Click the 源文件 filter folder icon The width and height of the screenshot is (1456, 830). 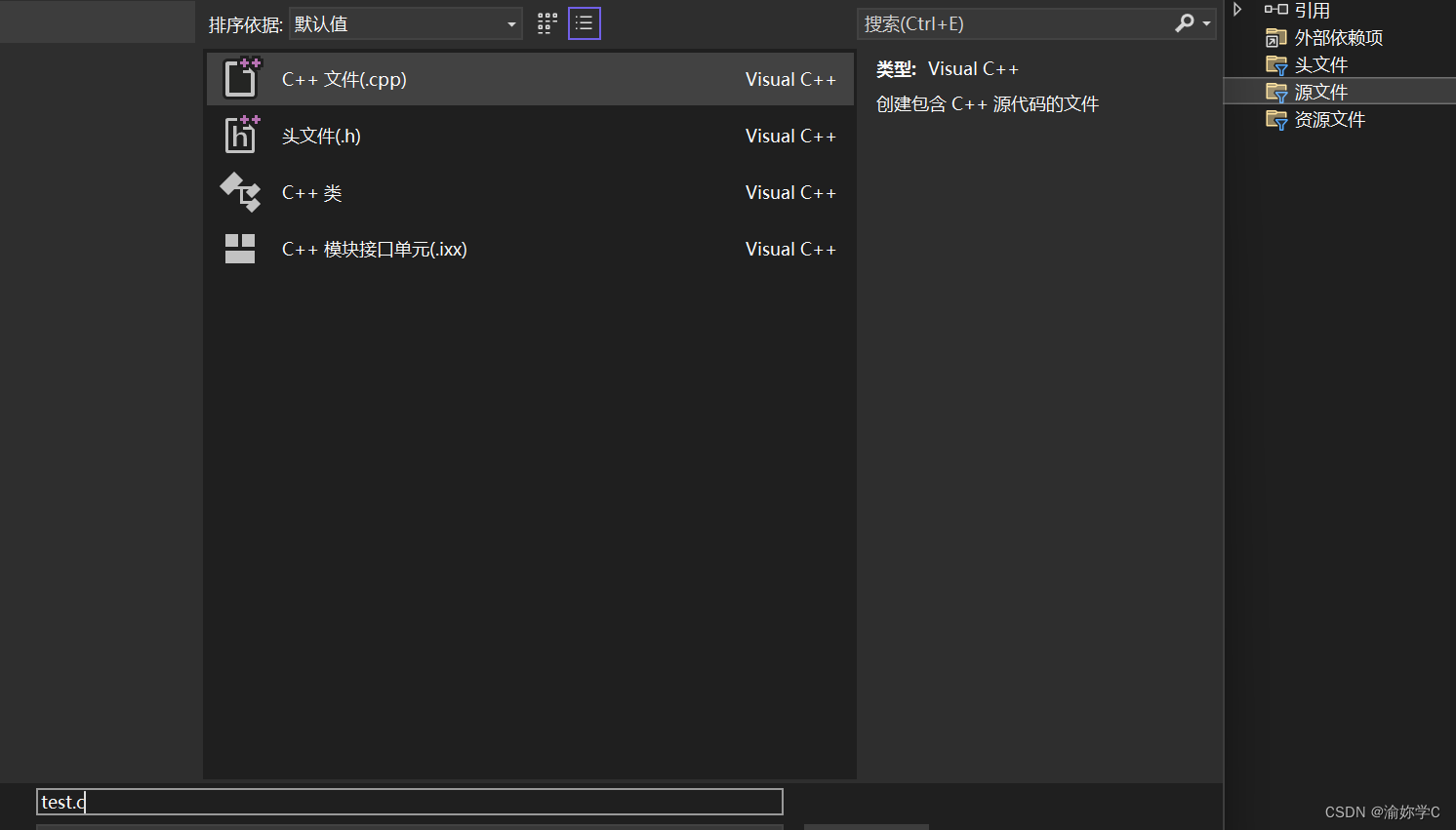point(1275,93)
